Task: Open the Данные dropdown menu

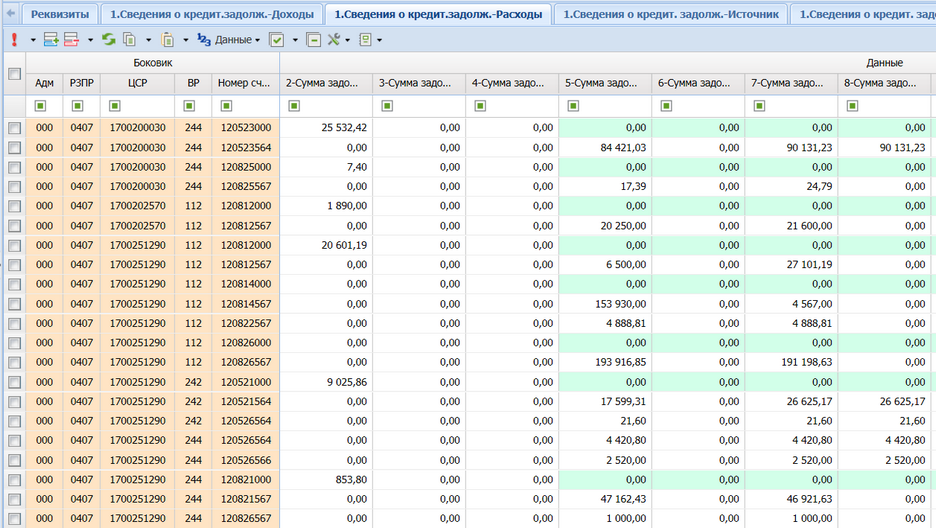Action: pyautogui.click(x=237, y=40)
